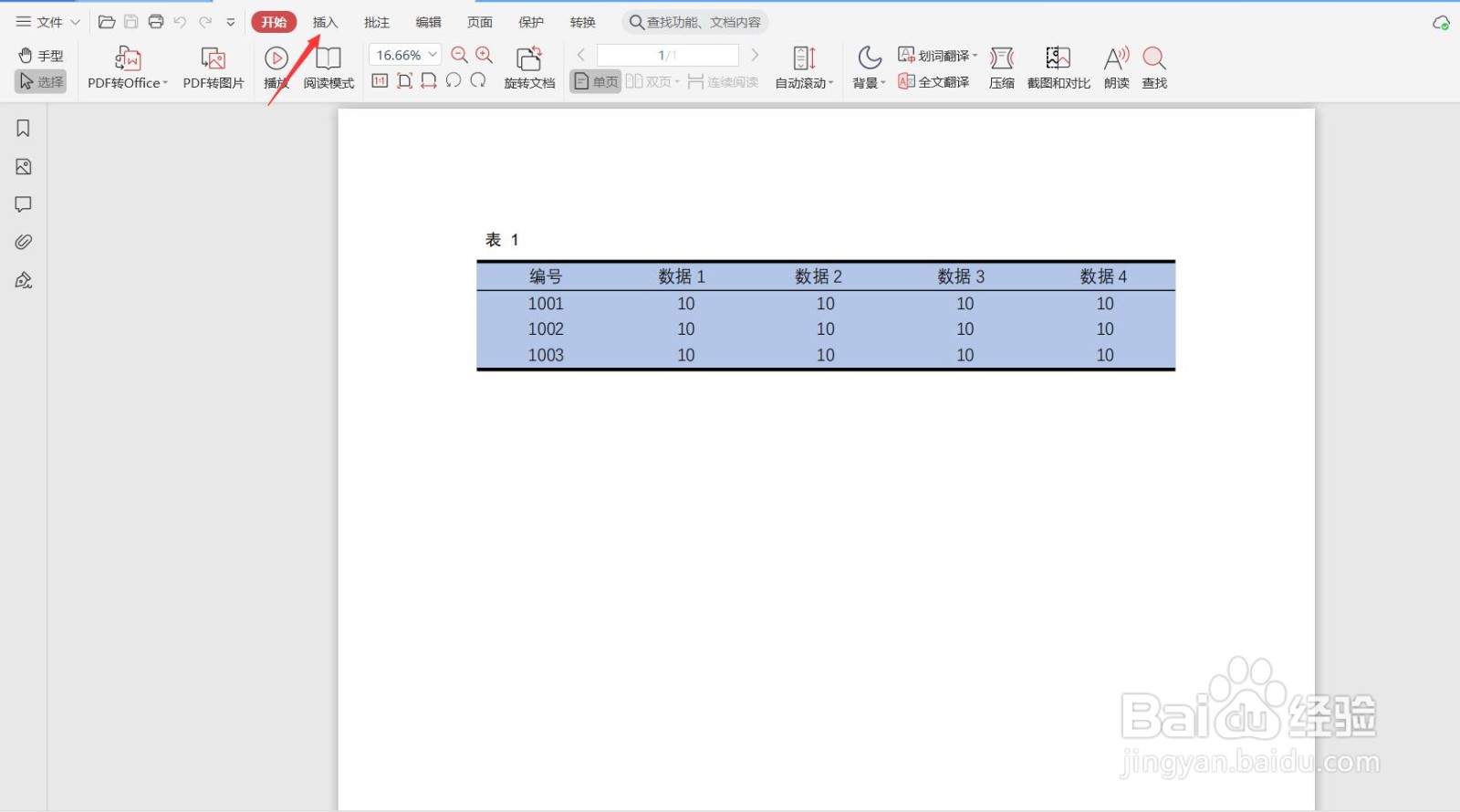Toggle 阅读模式 reading mode
The width and height of the screenshot is (1460, 812).
[x=328, y=68]
